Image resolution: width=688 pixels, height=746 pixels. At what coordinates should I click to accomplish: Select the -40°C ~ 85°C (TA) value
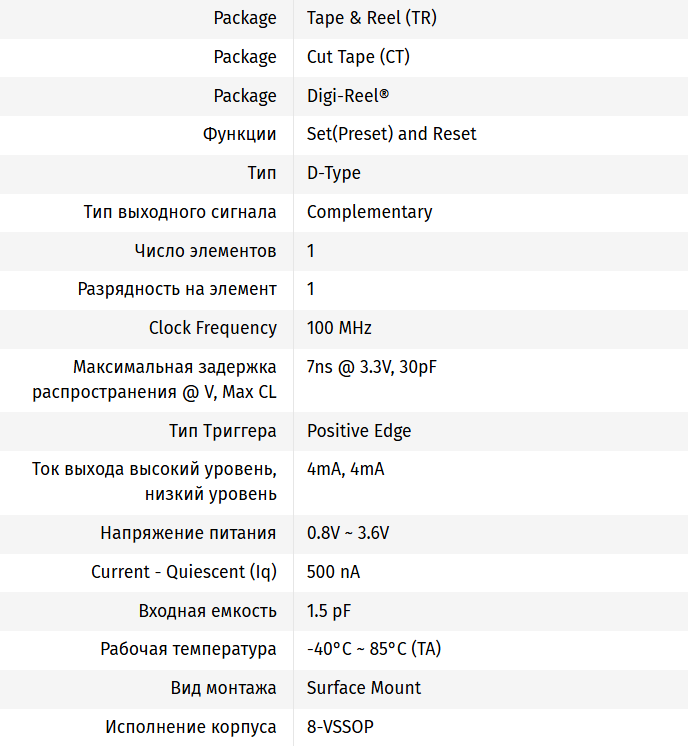pyautogui.click(x=373, y=649)
